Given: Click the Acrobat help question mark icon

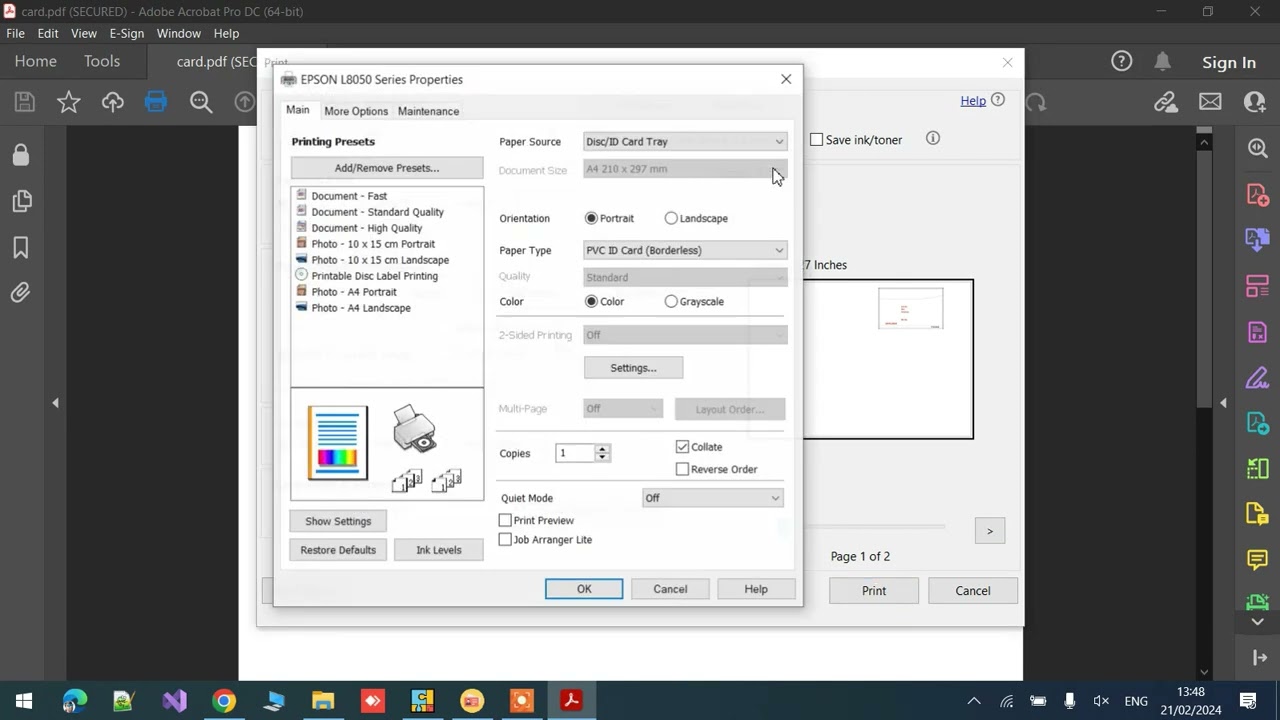Looking at the screenshot, I should pyautogui.click(x=1122, y=61).
